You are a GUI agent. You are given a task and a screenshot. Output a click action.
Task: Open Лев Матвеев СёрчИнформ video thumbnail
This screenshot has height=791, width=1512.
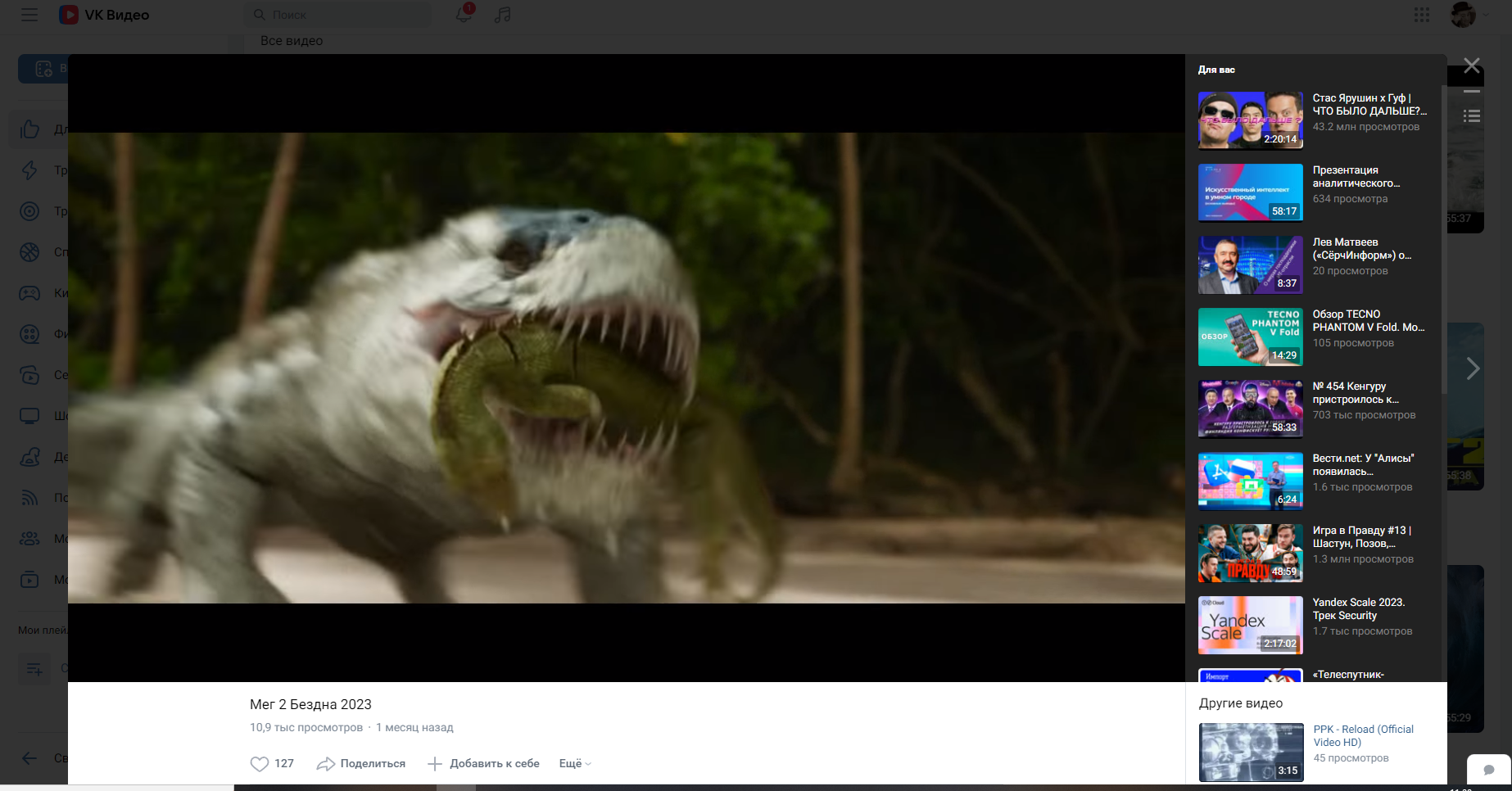point(1251,264)
